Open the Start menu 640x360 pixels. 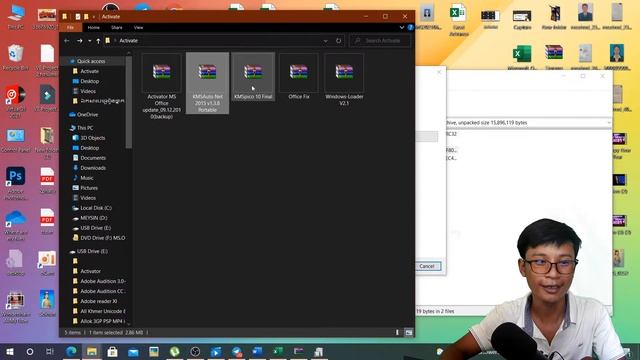coord(9,351)
